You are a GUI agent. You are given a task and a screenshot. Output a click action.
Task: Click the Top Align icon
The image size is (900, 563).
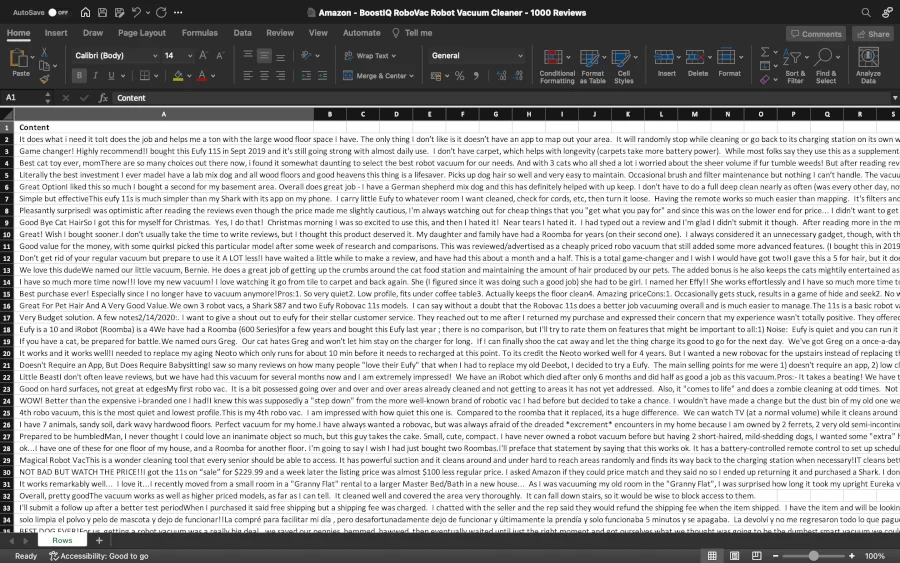pyautogui.click(x=248, y=55)
